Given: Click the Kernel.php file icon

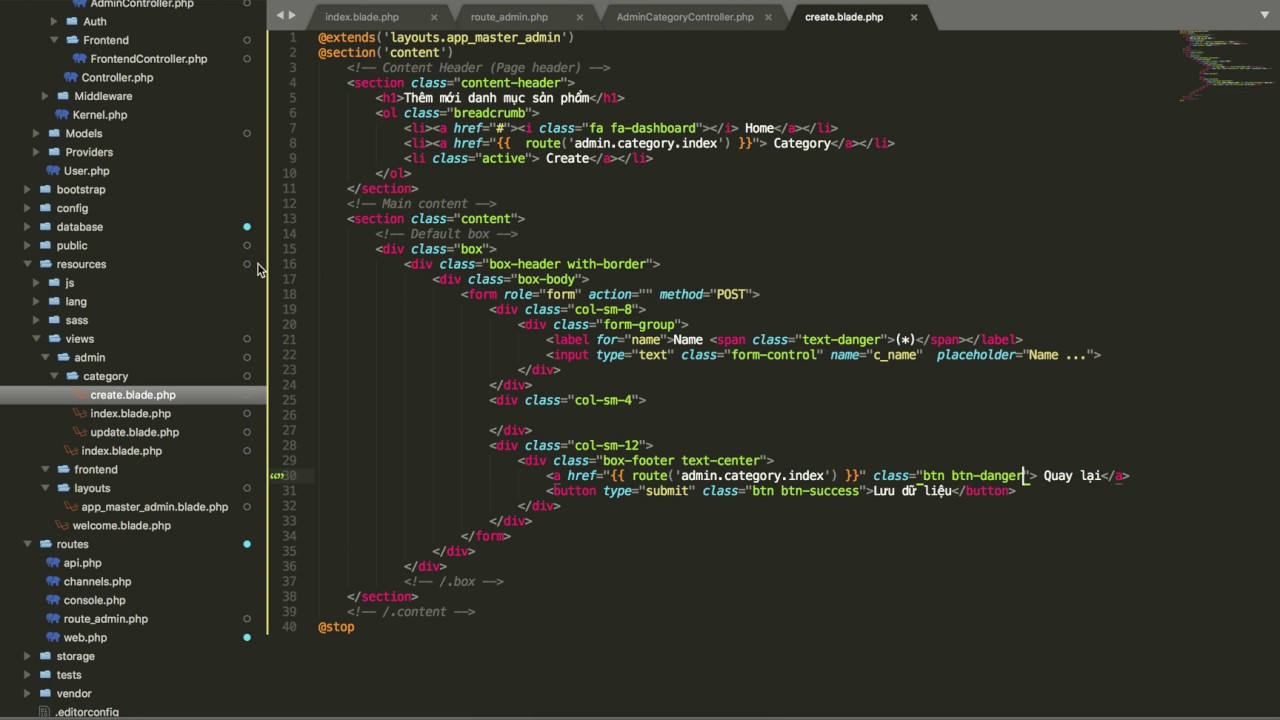Looking at the screenshot, I should pyautogui.click(x=62, y=115).
